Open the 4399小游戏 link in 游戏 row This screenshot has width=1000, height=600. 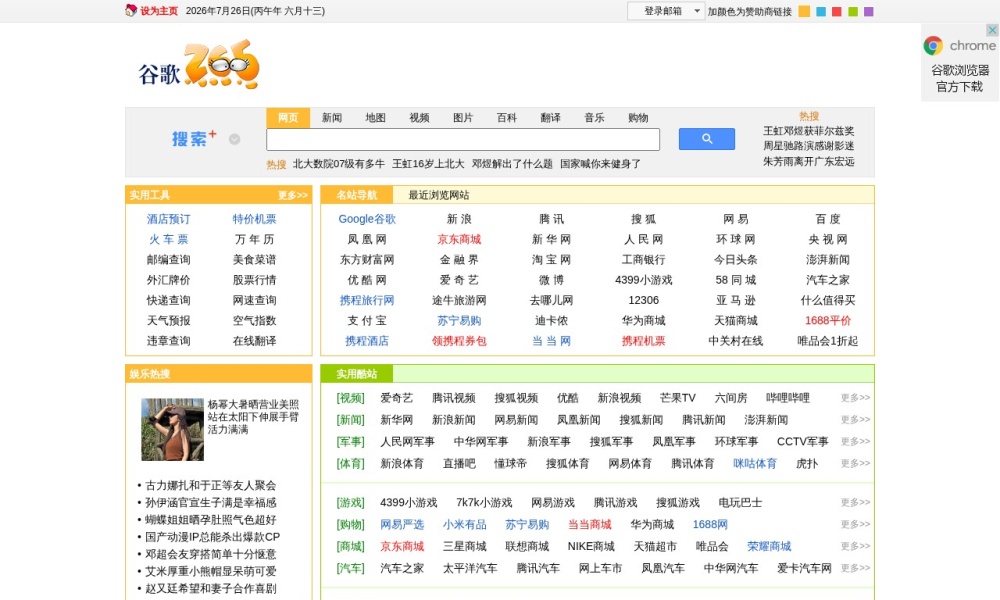coord(409,502)
